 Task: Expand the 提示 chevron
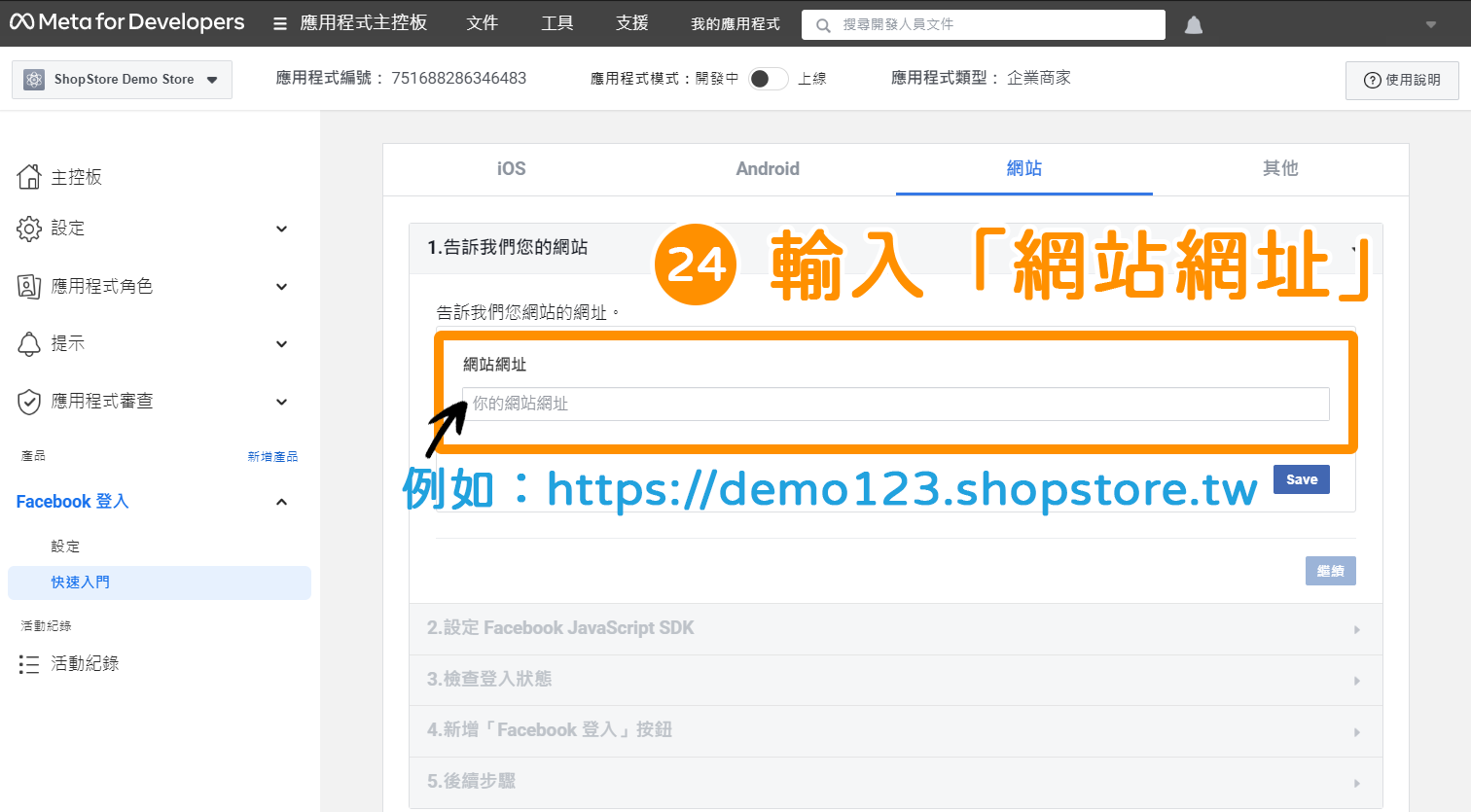pos(282,344)
